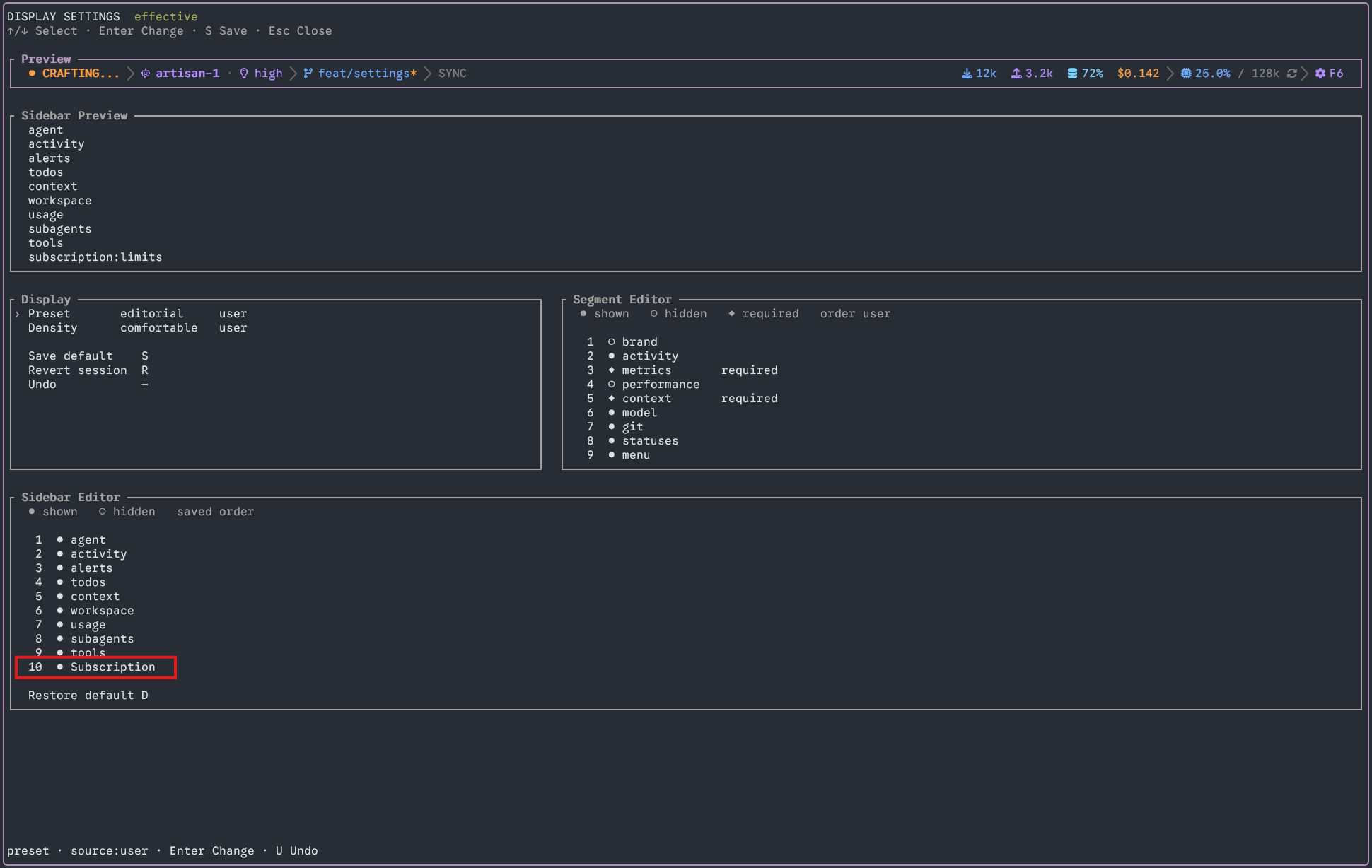
Task: Click the chevron after $0.142 cost
Action: [1170, 74]
